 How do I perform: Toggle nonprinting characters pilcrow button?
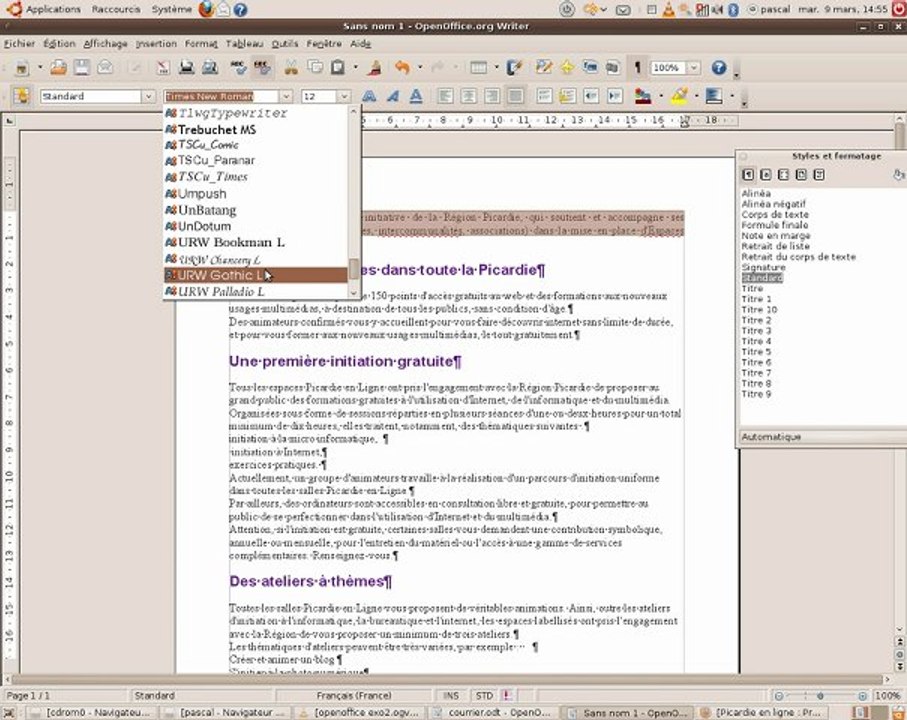[x=637, y=68]
